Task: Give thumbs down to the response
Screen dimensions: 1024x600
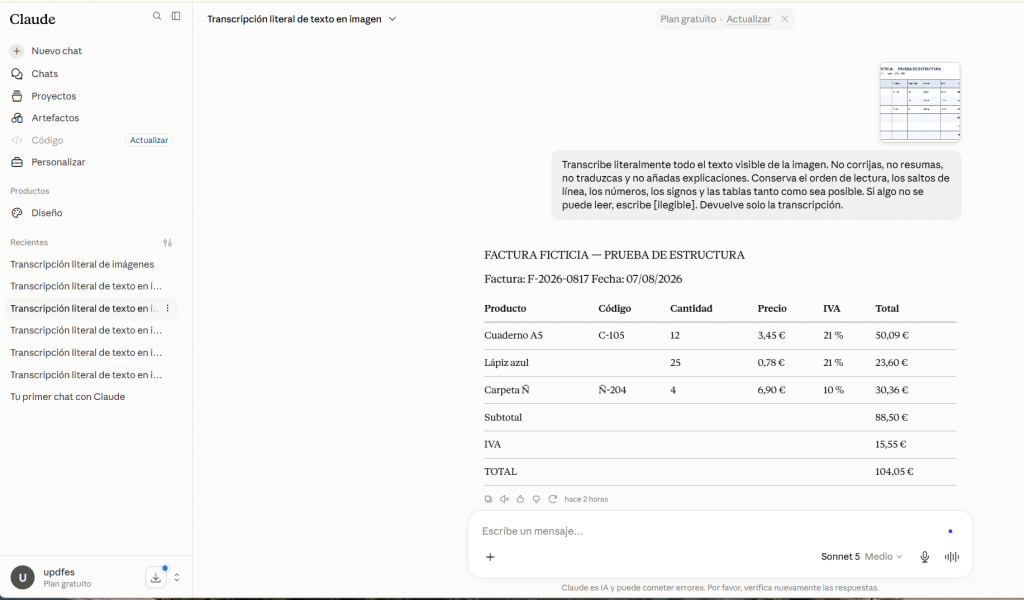Action: [x=536, y=499]
